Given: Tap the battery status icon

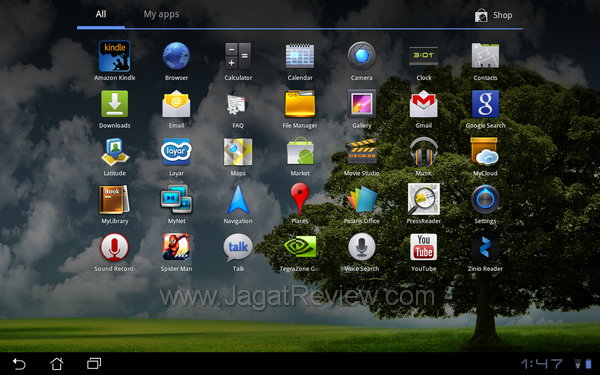Looking at the screenshot, I should click(588, 364).
